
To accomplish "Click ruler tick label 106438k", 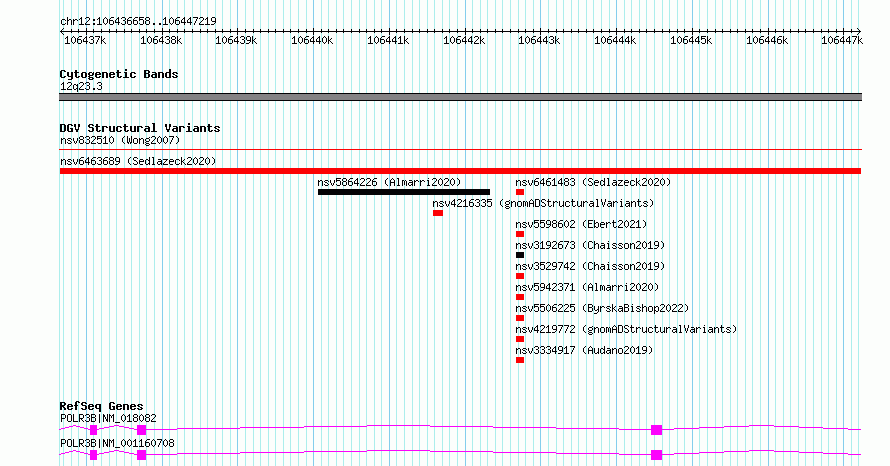I will coord(161,40).
